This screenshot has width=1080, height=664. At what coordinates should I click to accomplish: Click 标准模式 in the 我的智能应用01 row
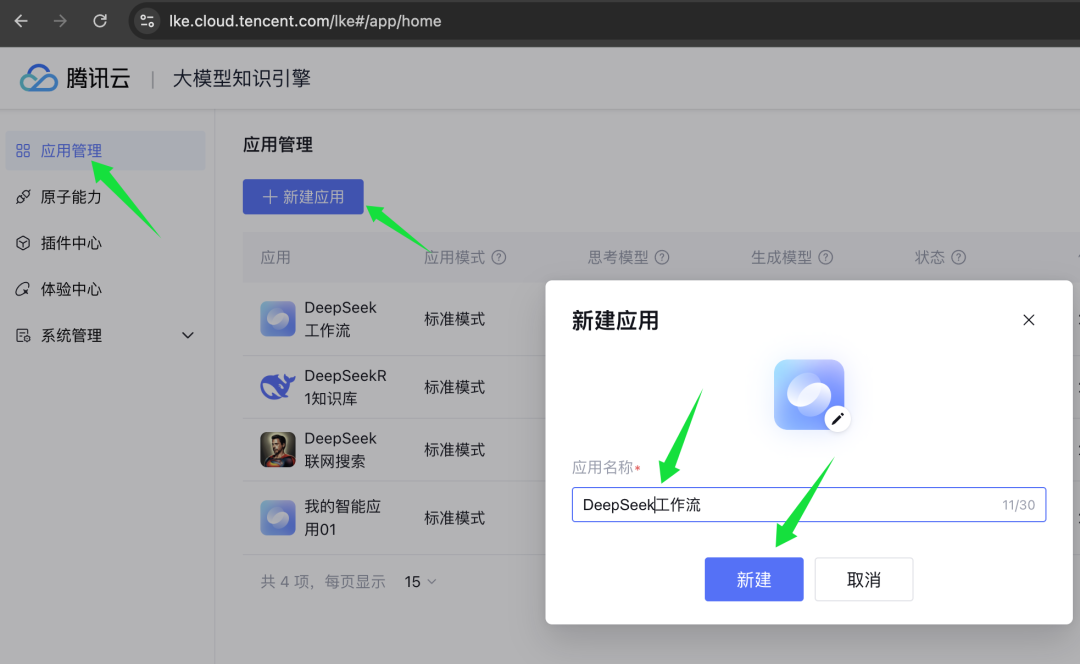pyautogui.click(x=455, y=518)
